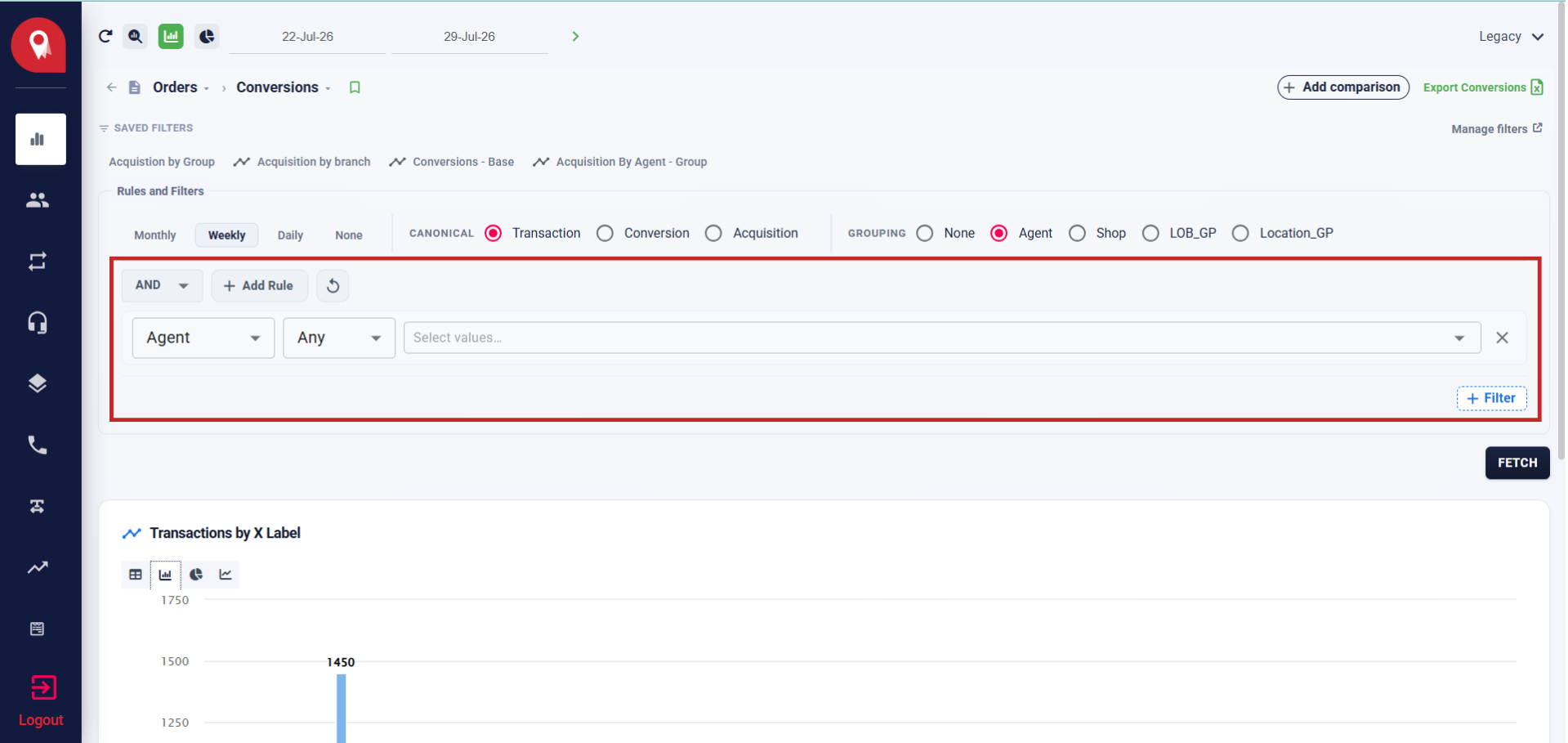
Task: Open the phone sidebar icon
Action: pyautogui.click(x=38, y=445)
